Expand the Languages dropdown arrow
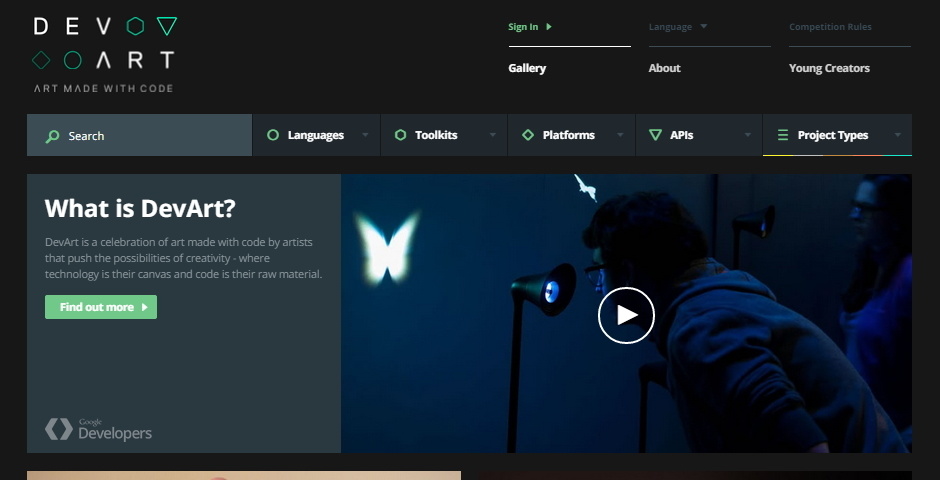 point(365,135)
